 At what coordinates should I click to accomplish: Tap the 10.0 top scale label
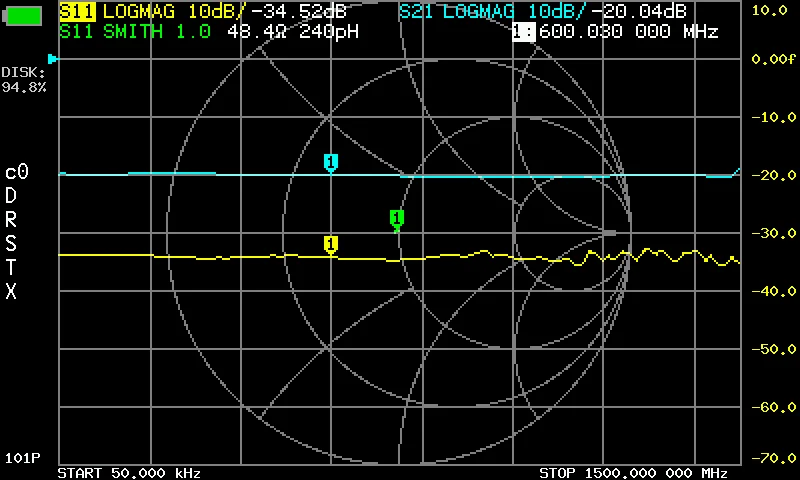pyautogui.click(x=770, y=10)
